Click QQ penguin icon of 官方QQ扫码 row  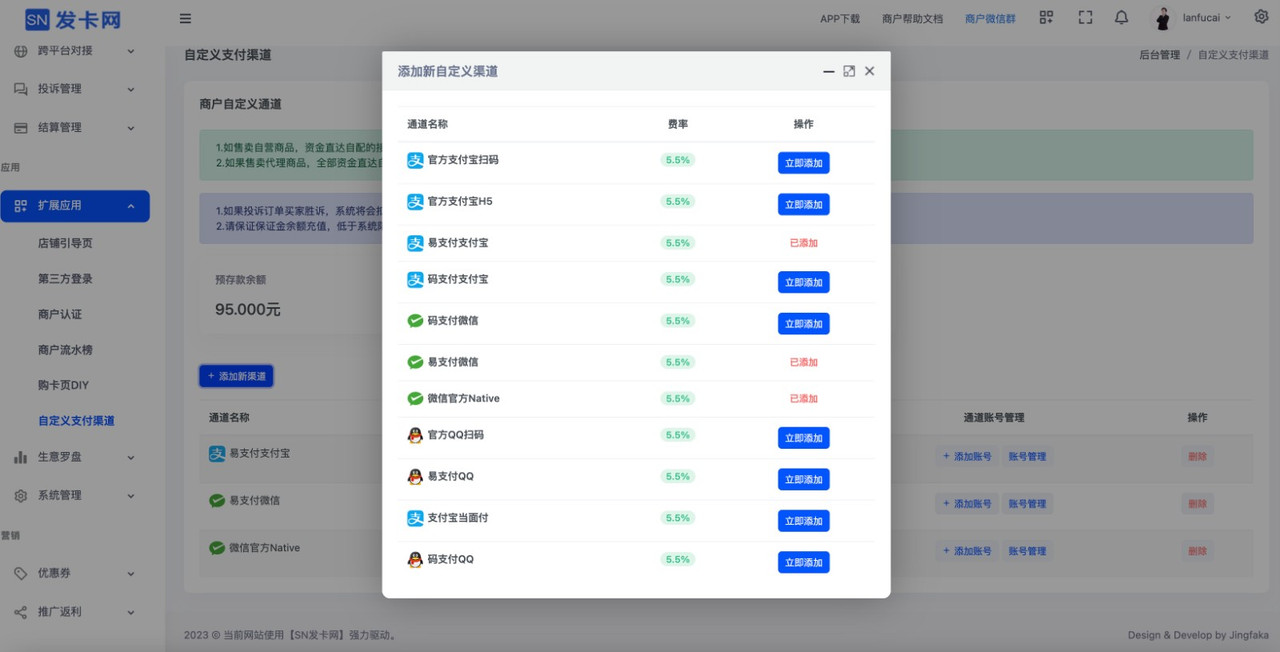point(415,435)
